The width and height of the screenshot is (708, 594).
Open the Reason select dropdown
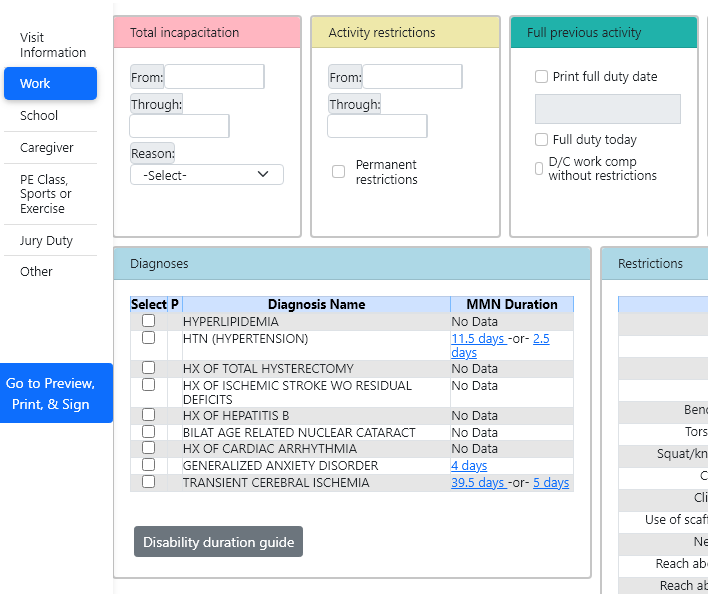point(206,175)
